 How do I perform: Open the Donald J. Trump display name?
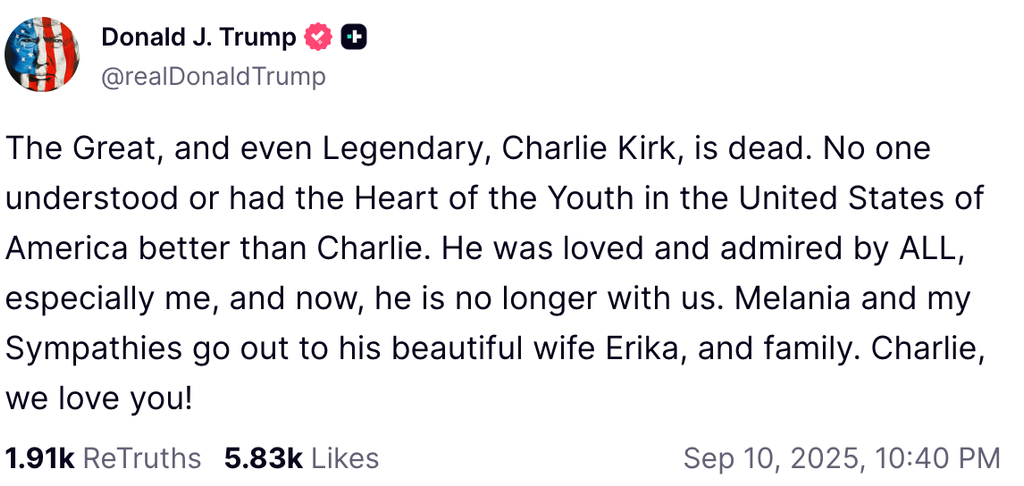(x=198, y=38)
